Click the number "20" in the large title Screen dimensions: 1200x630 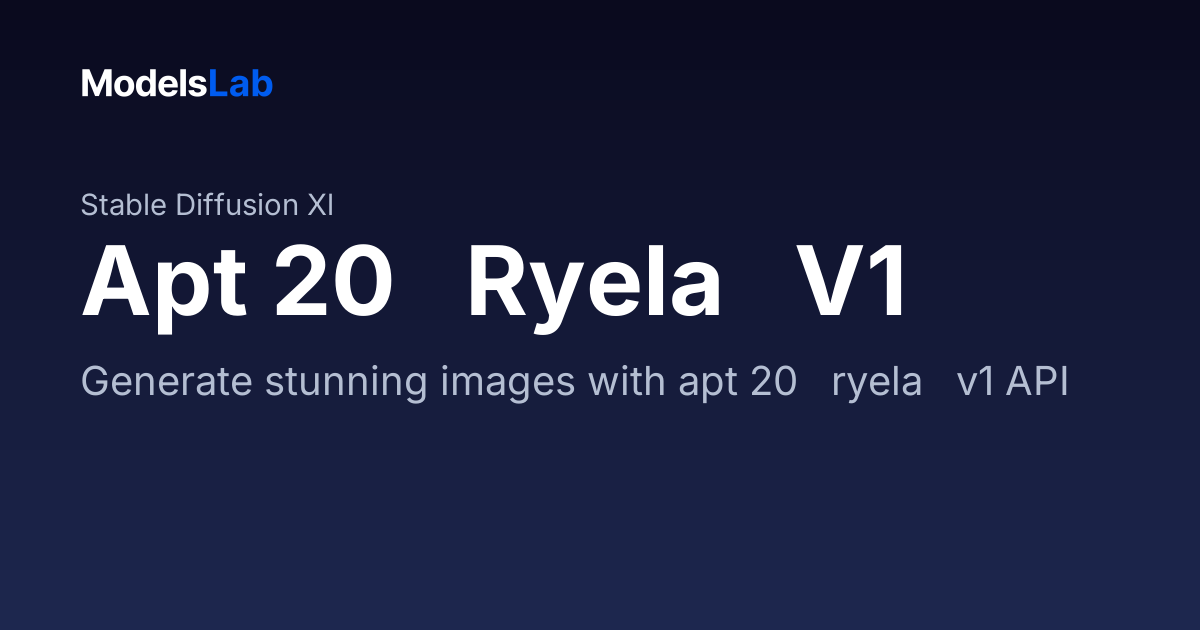pyautogui.click(x=333, y=281)
